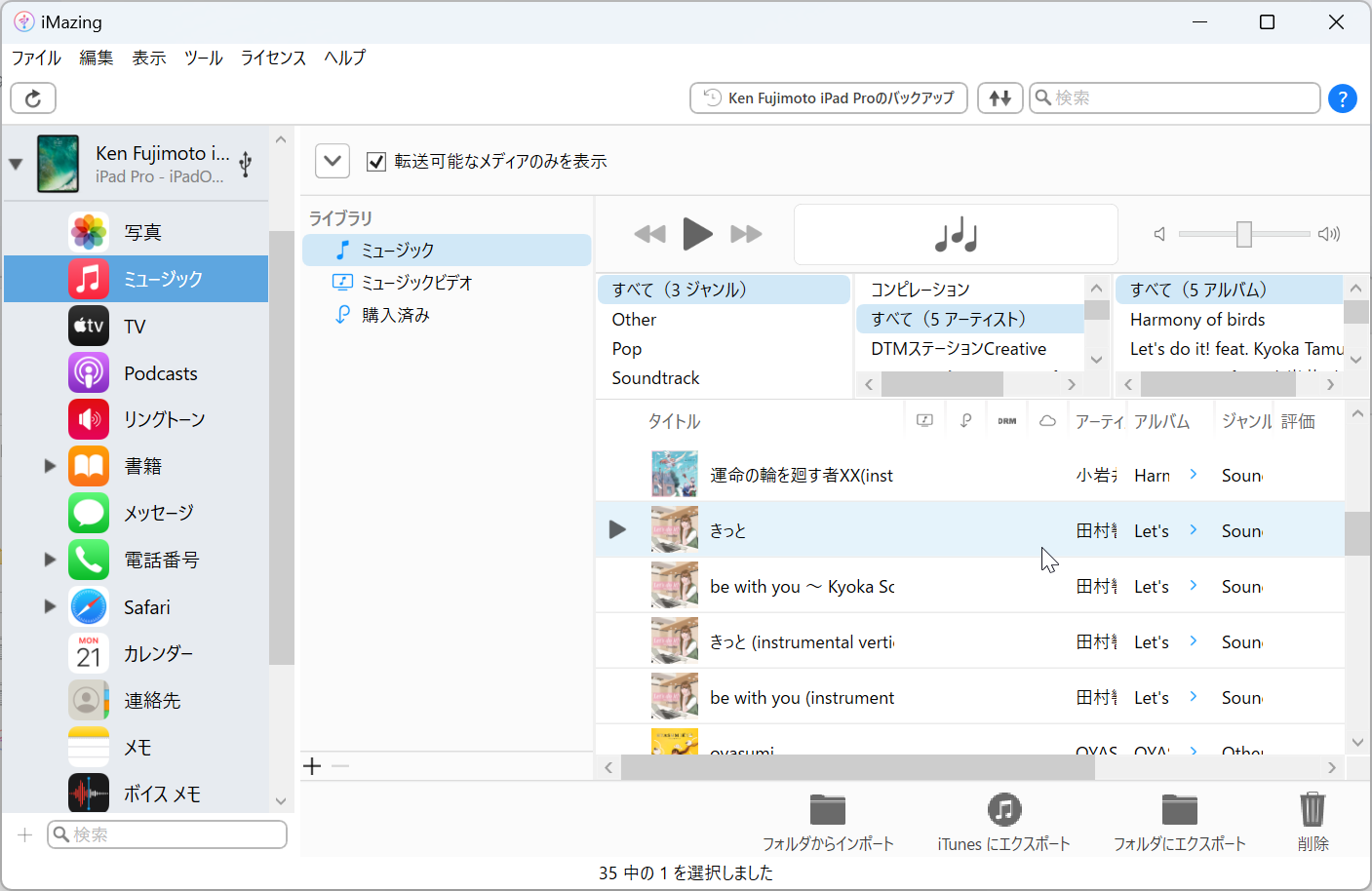Open 電話番号 (Phone) in the sidebar
The width and height of the screenshot is (1372, 891).
tap(137, 560)
